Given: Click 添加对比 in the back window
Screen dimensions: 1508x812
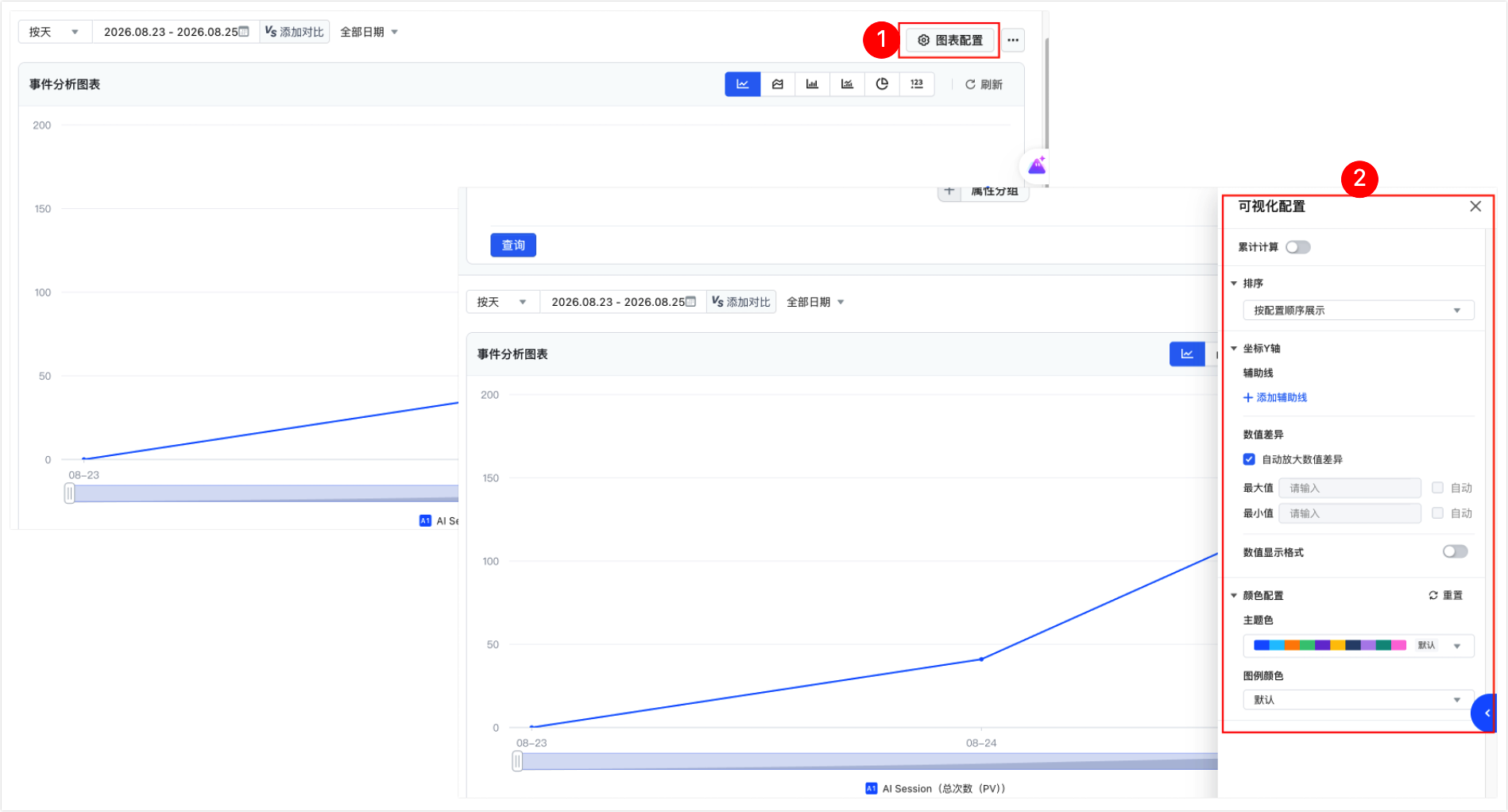Looking at the screenshot, I should click(295, 32).
